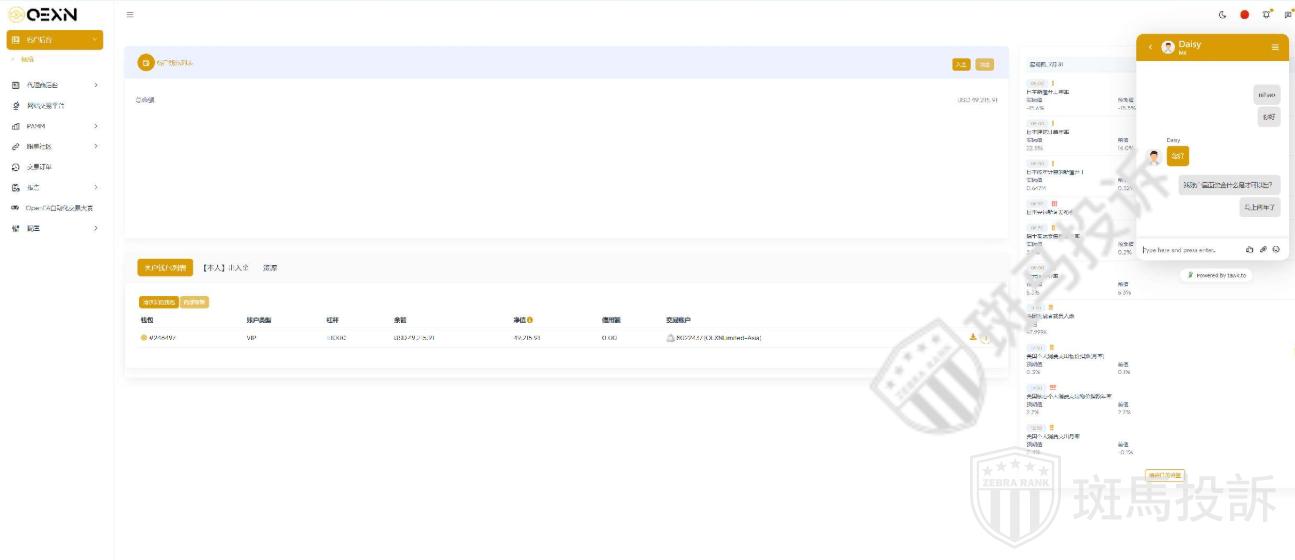Viewport: 1295px width, 560px height.
Task: Toggle dark mode with the moon icon
Action: pos(1222,15)
